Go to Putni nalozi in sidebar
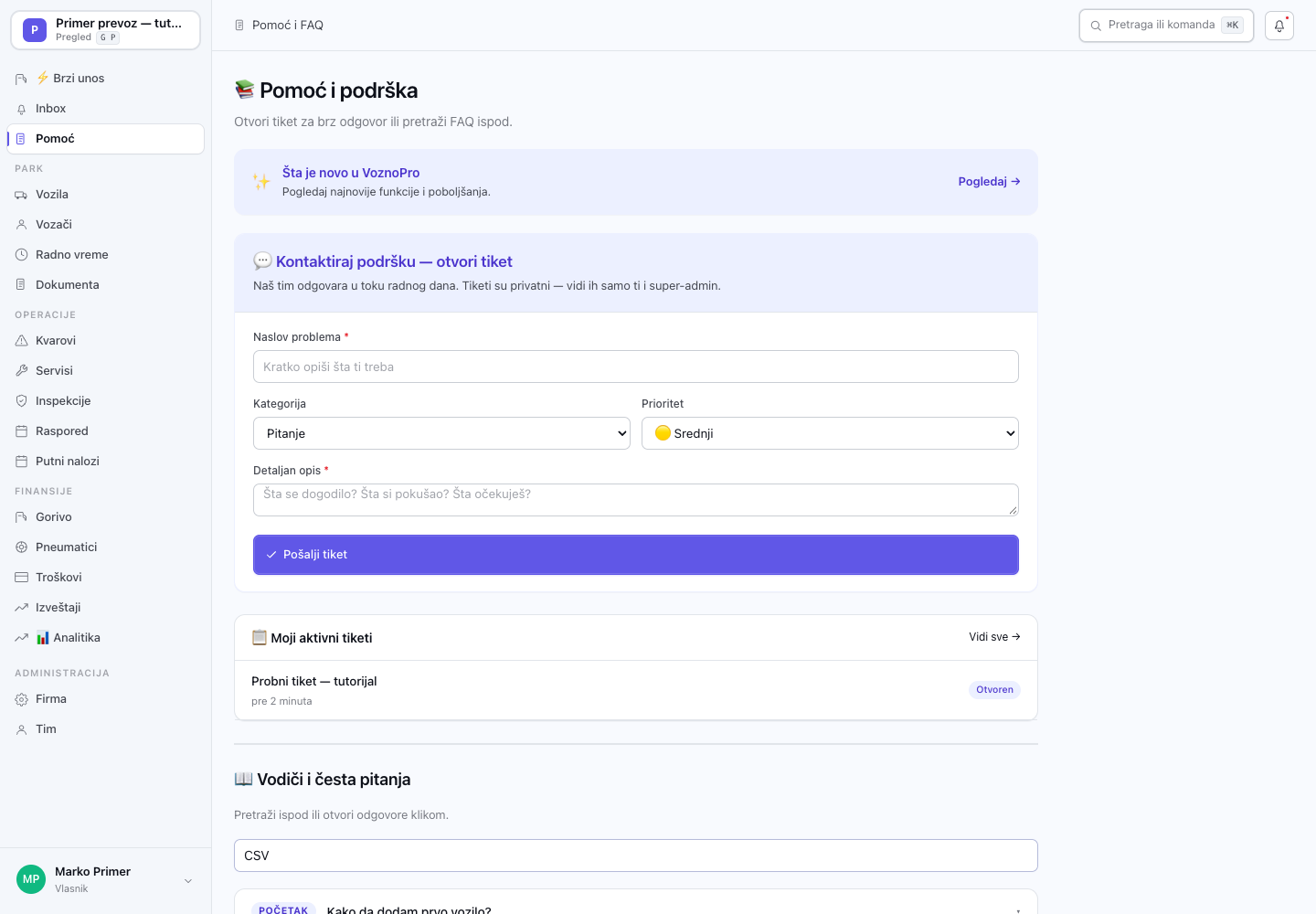This screenshot has width=1316, height=914. coord(105,462)
